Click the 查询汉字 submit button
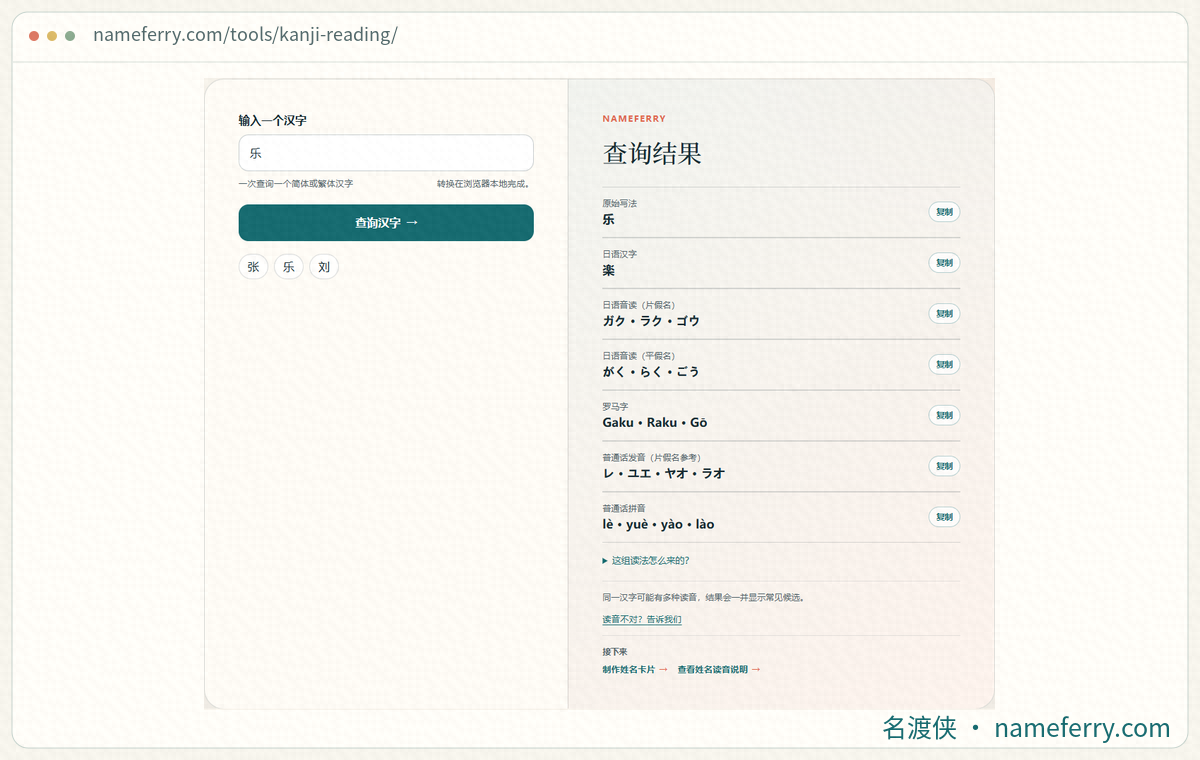This screenshot has width=1200, height=760. 386,223
